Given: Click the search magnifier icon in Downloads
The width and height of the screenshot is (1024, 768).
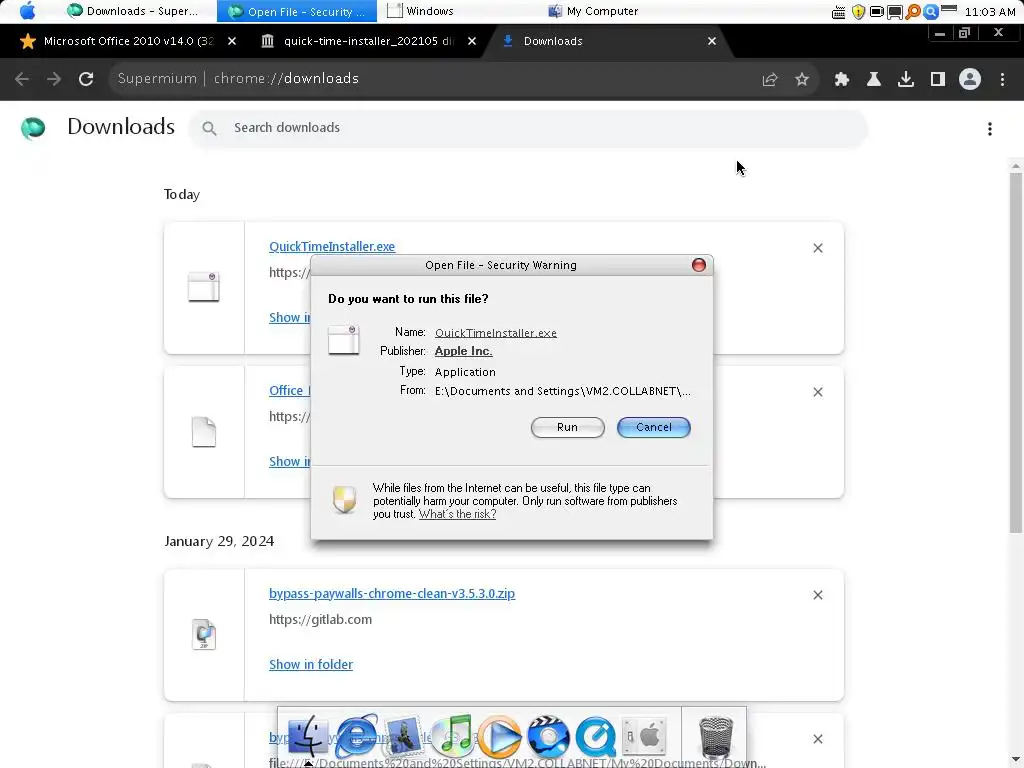Looking at the screenshot, I should click(x=209, y=129).
